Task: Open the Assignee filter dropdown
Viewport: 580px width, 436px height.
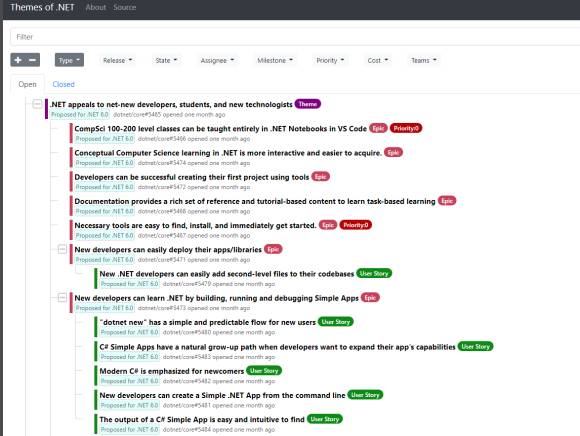Action: [x=217, y=60]
